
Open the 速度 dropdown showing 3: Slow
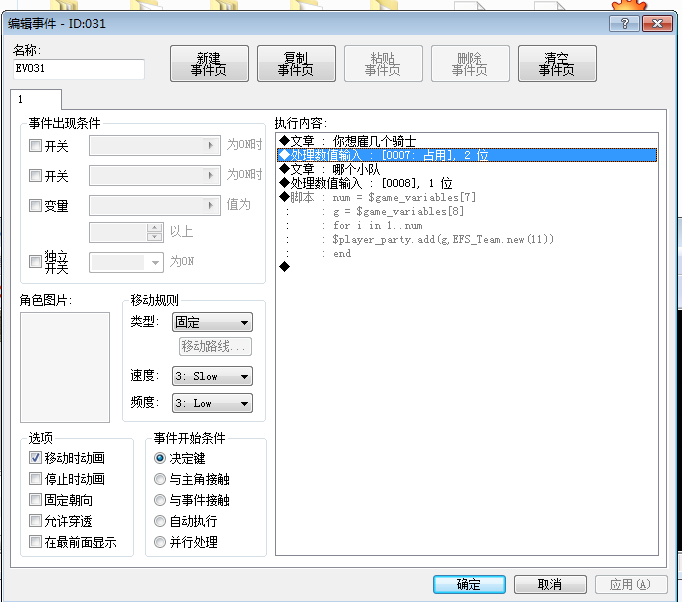pyautogui.click(x=212, y=376)
